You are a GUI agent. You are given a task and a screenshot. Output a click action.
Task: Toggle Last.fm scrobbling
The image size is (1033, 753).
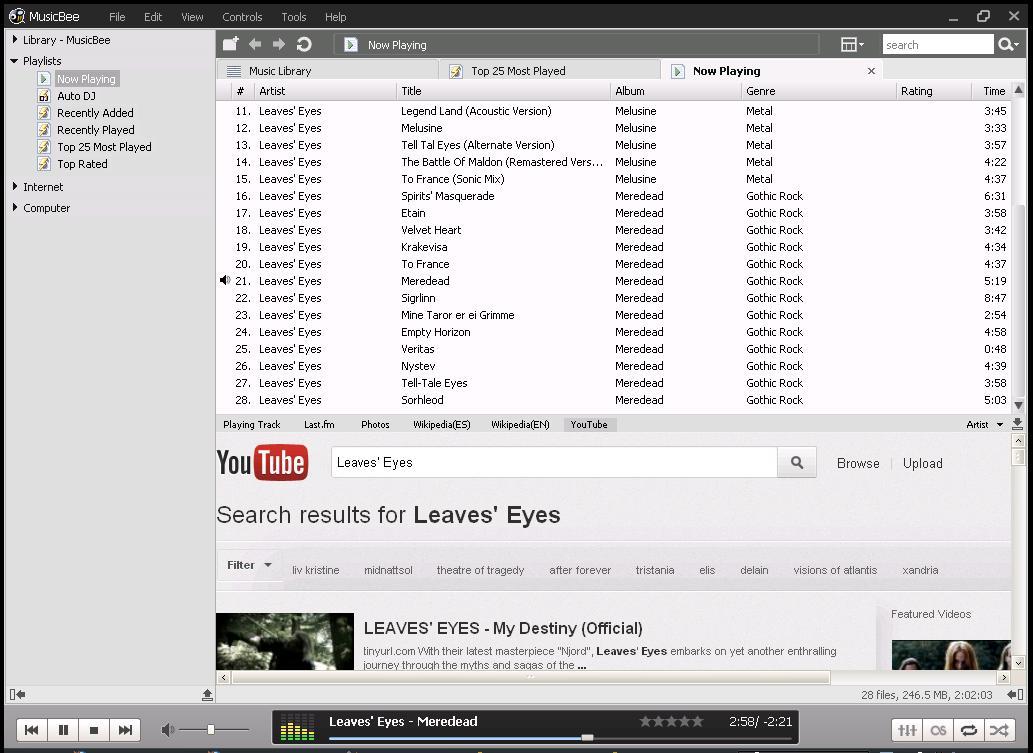point(938,730)
